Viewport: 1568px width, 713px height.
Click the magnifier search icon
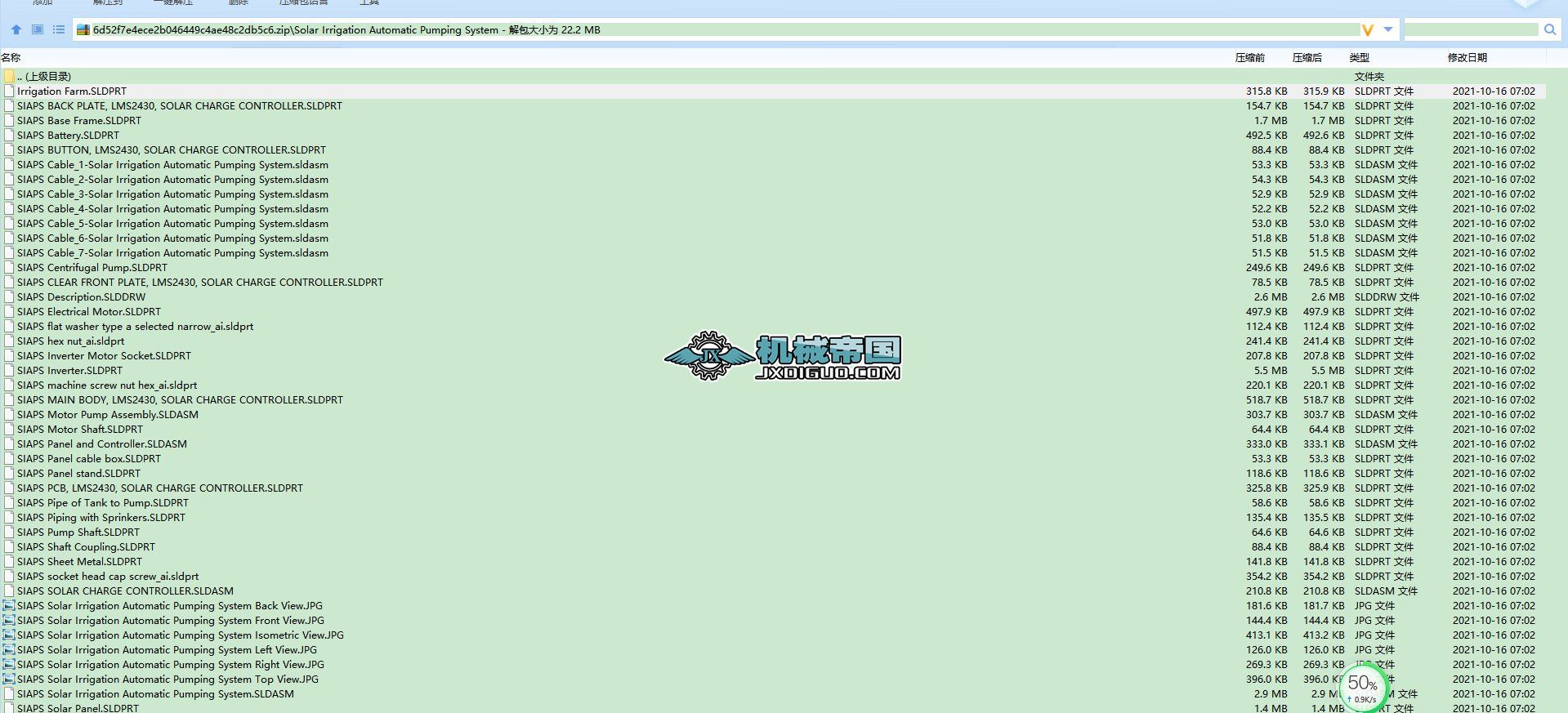[1550, 30]
